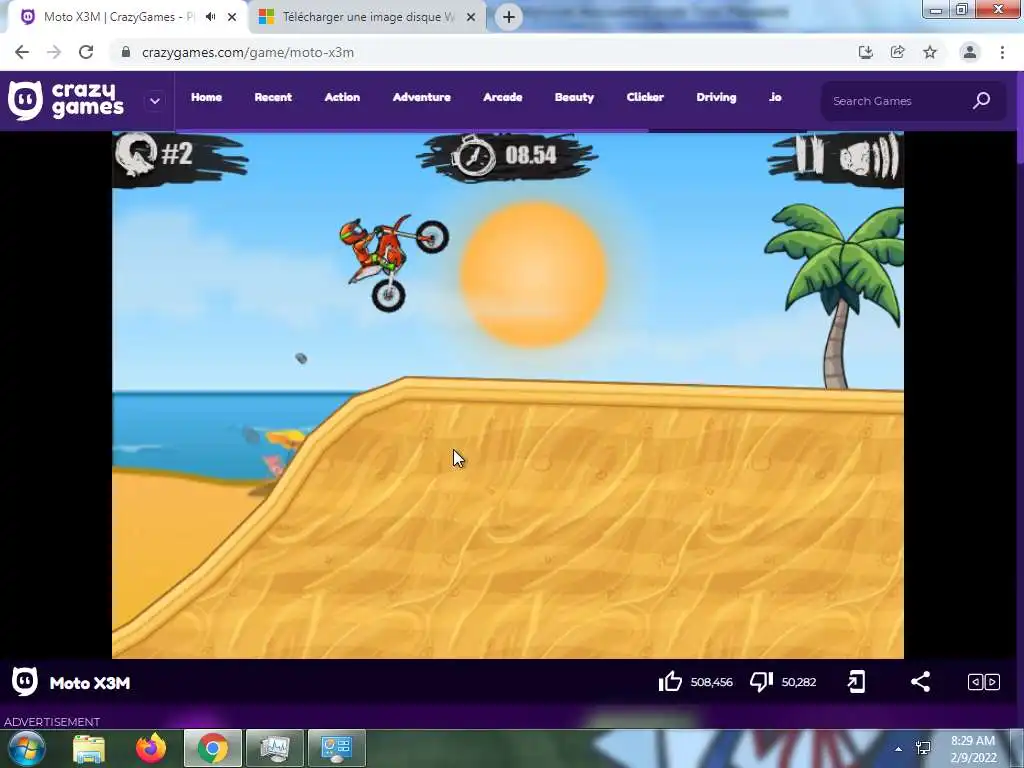Dislike the game with thumbs down
The height and width of the screenshot is (768, 1024).
pyautogui.click(x=761, y=682)
